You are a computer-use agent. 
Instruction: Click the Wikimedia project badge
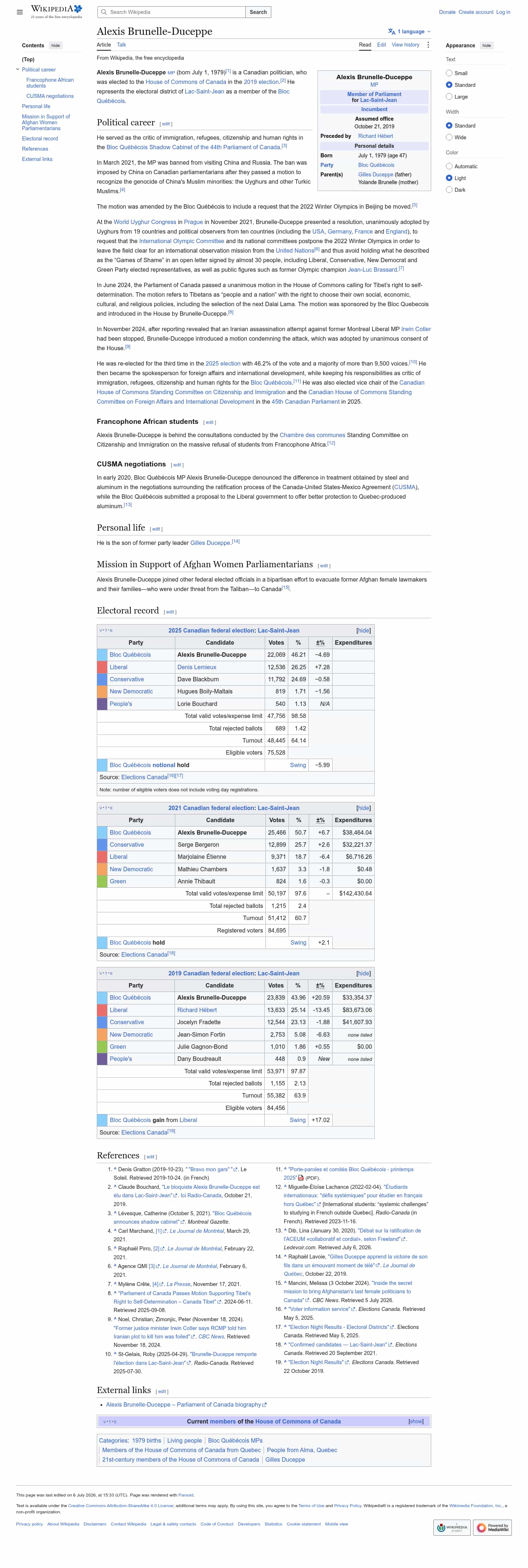tap(452, 1527)
